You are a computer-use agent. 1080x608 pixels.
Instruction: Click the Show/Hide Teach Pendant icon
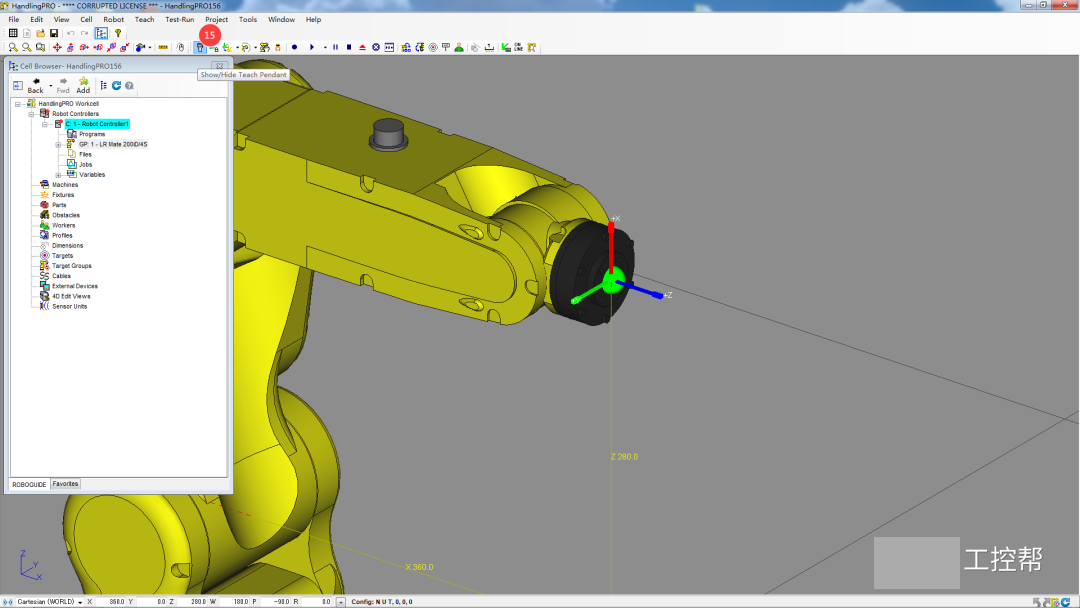(x=200, y=47)
